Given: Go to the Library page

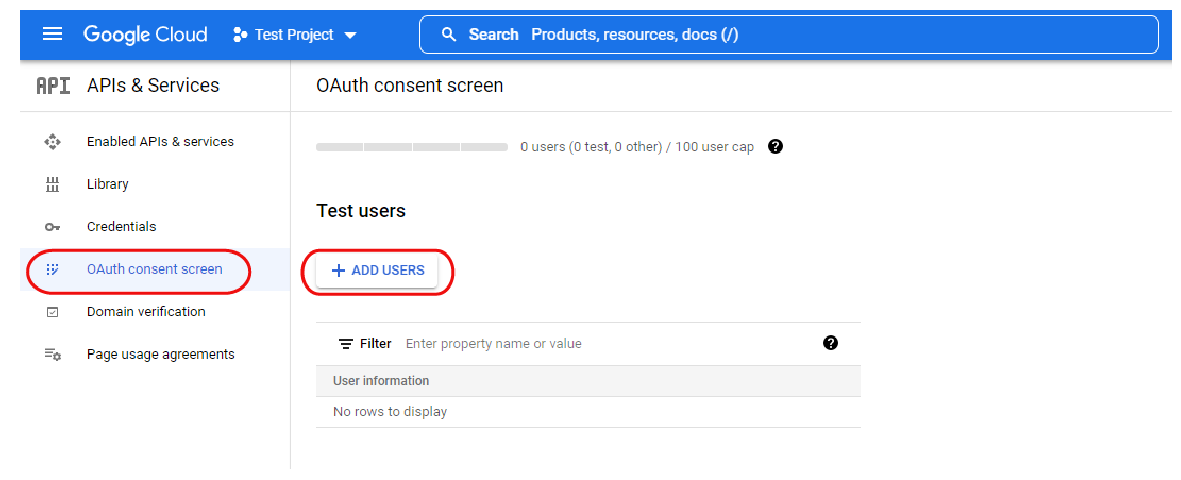Looking at the screenshot, I should coord(108,185).
